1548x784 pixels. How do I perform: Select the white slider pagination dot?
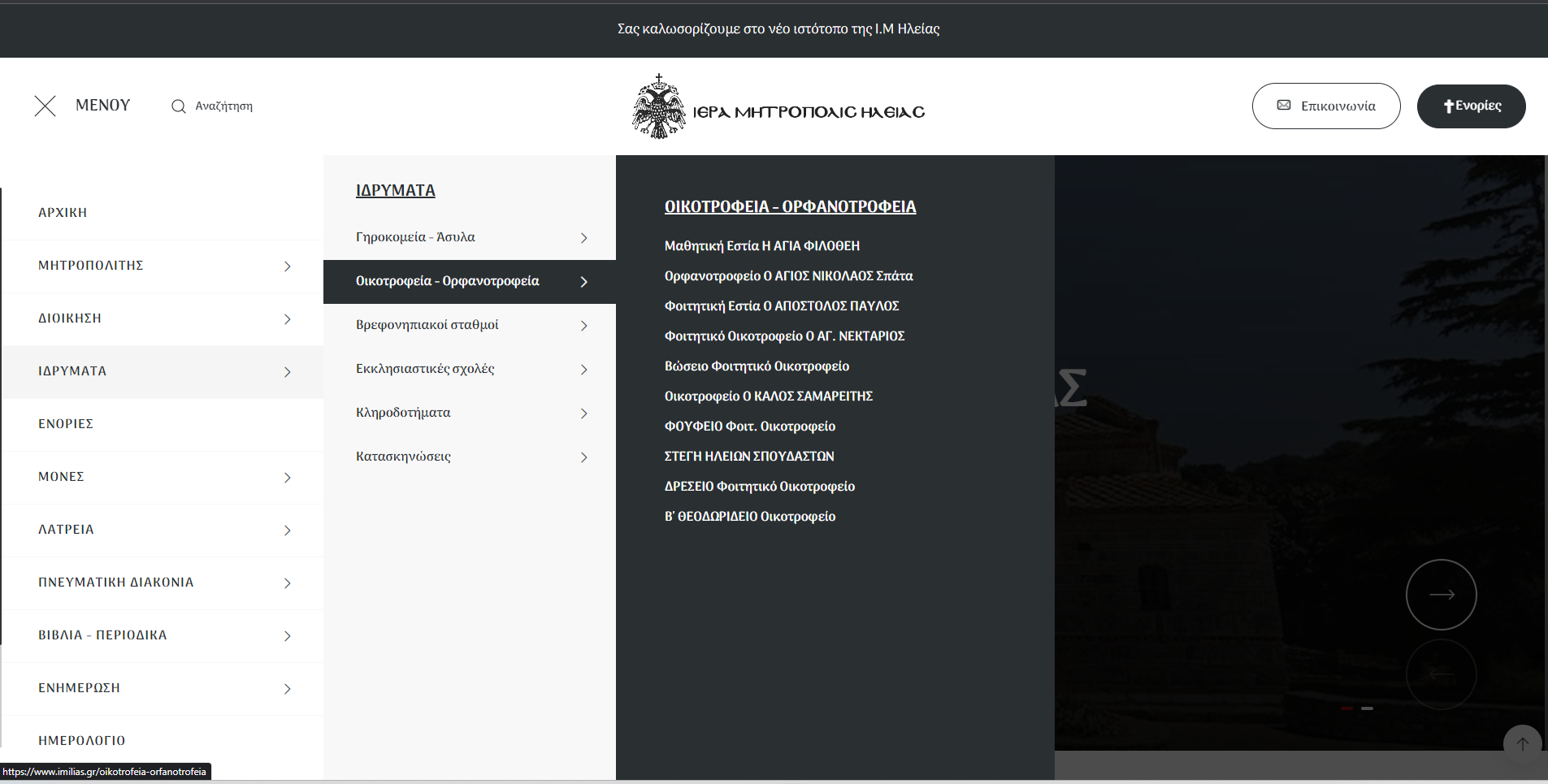1368,708
